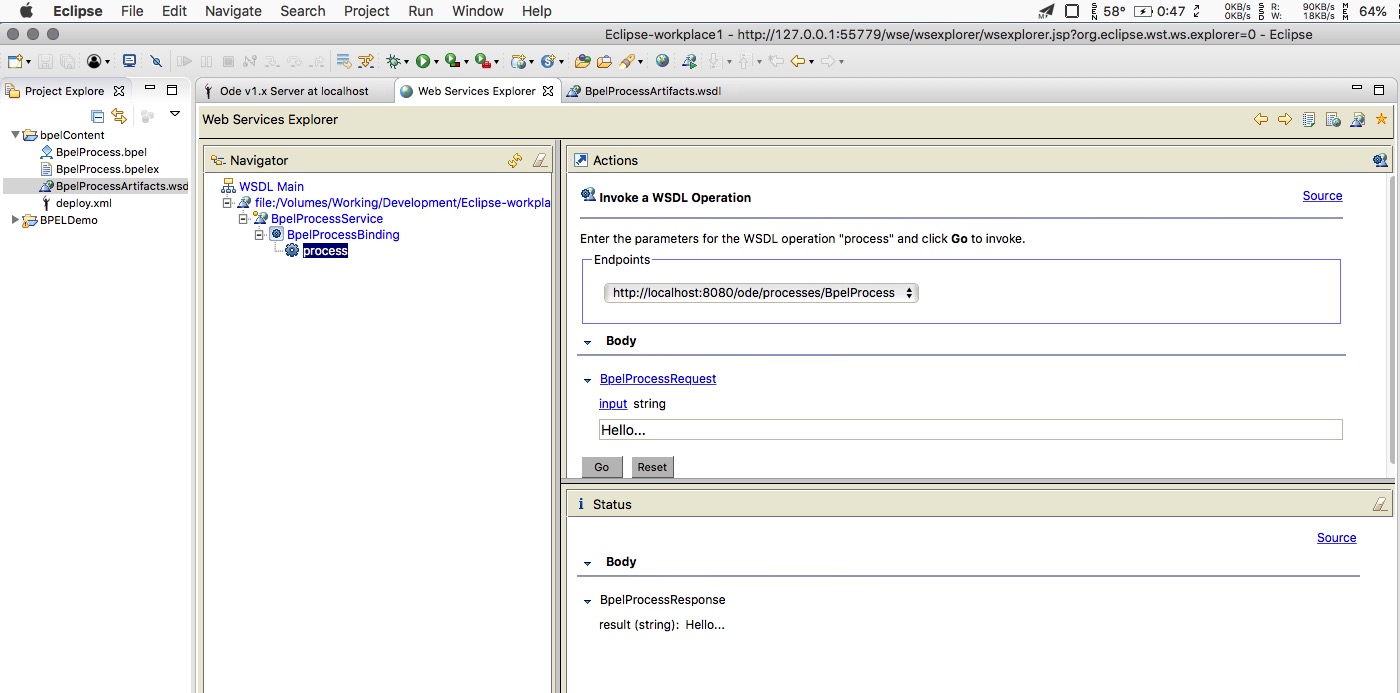Click the icon at right of Actions header
The height and width of the screenshot is (693, 1400).
click(x=1380, y=160)
